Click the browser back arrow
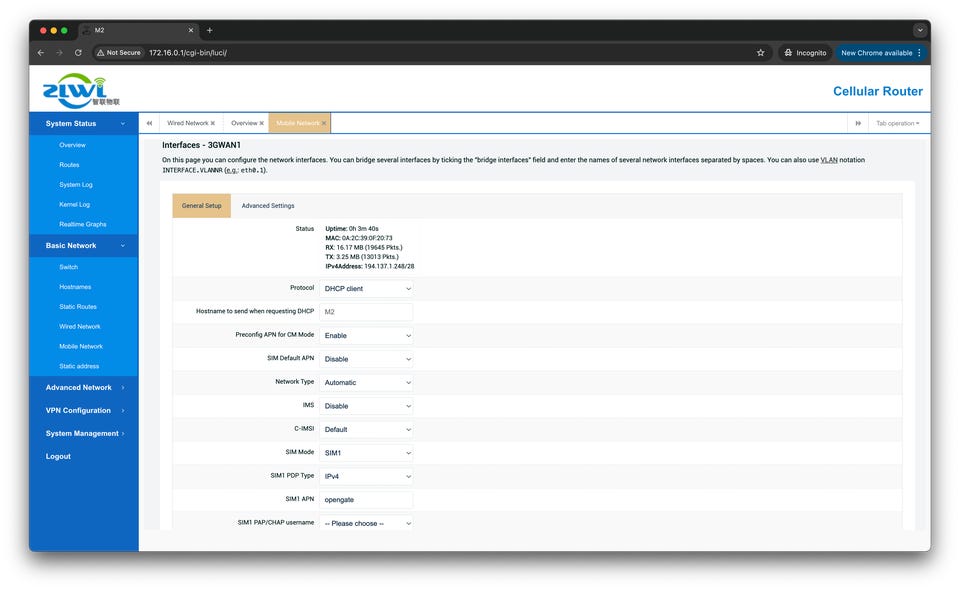This screenshot has height=590, width=960. 41,53
